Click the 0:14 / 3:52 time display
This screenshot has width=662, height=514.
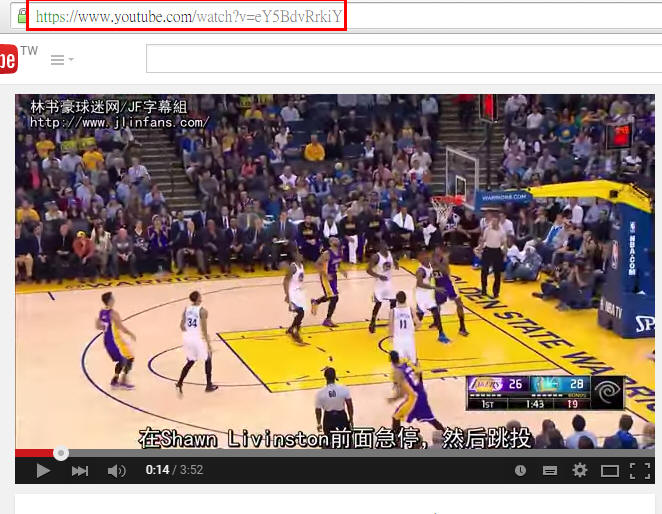[174, 470]
